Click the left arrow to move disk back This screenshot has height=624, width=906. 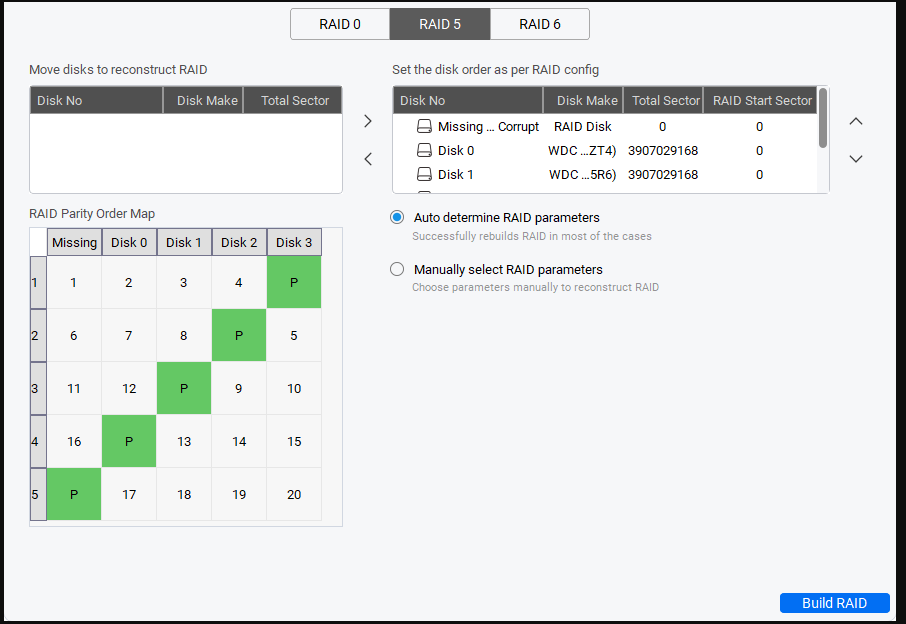tap(367, 159)
